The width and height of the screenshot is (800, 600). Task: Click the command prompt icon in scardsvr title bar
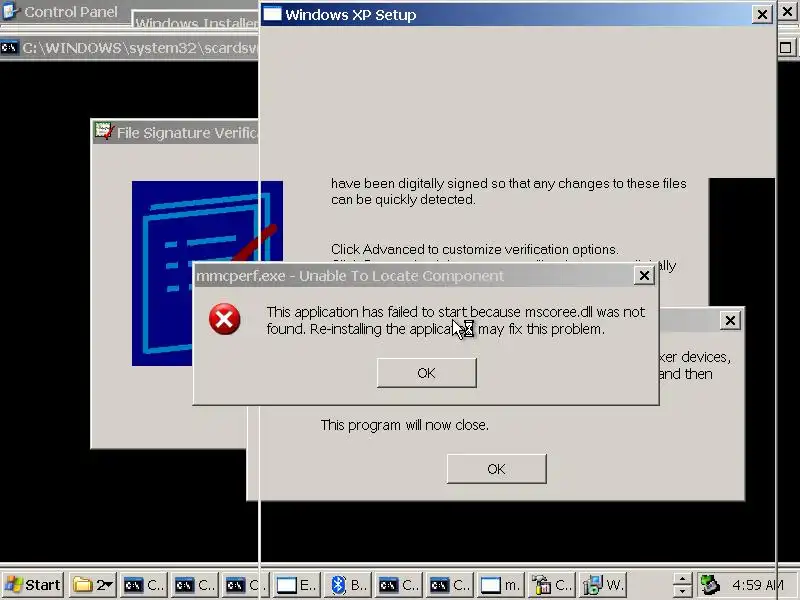[9, 48]
